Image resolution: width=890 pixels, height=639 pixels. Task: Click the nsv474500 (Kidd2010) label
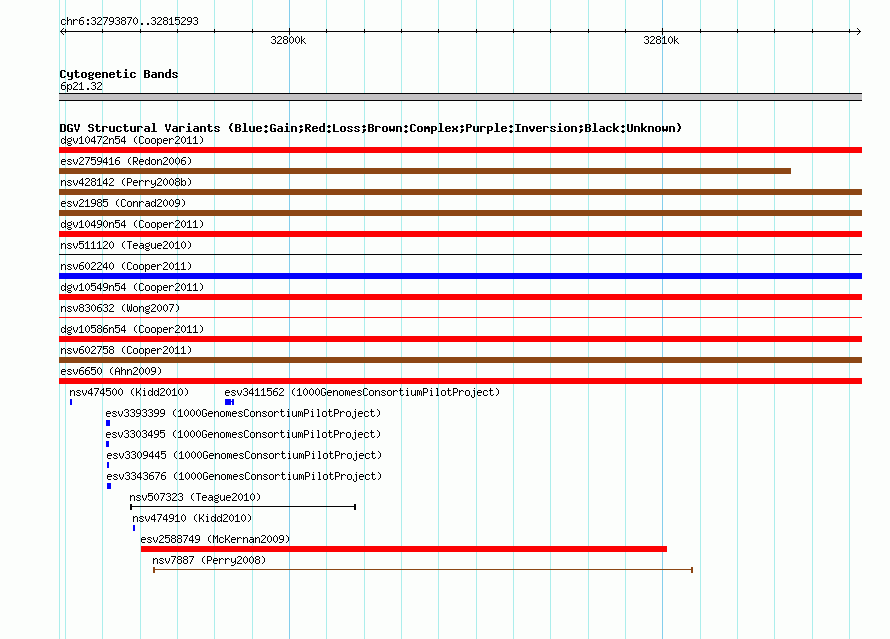129,392
